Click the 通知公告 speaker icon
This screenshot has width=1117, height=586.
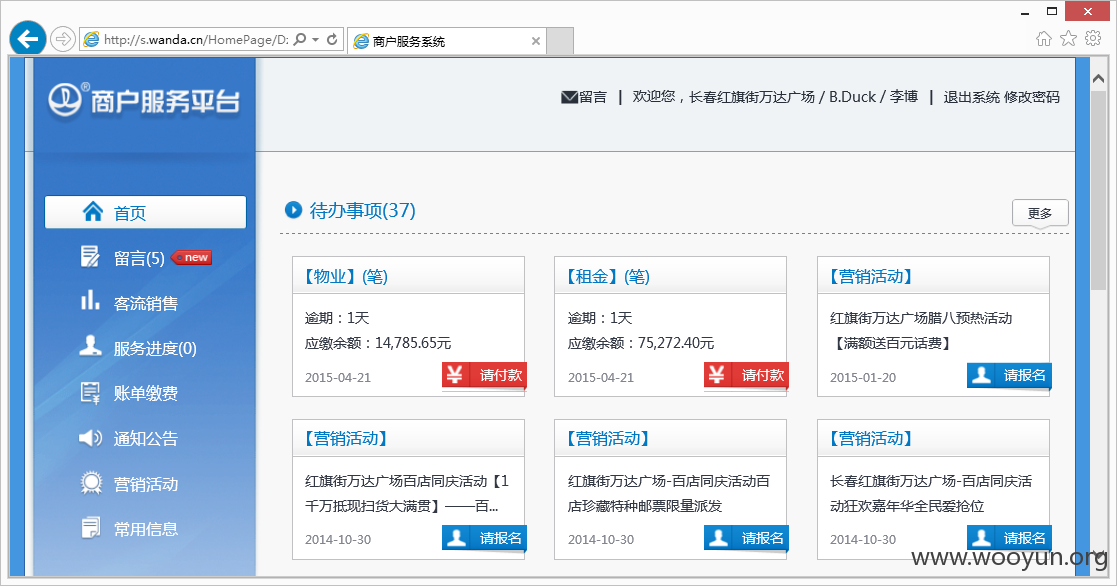(90, 437)
